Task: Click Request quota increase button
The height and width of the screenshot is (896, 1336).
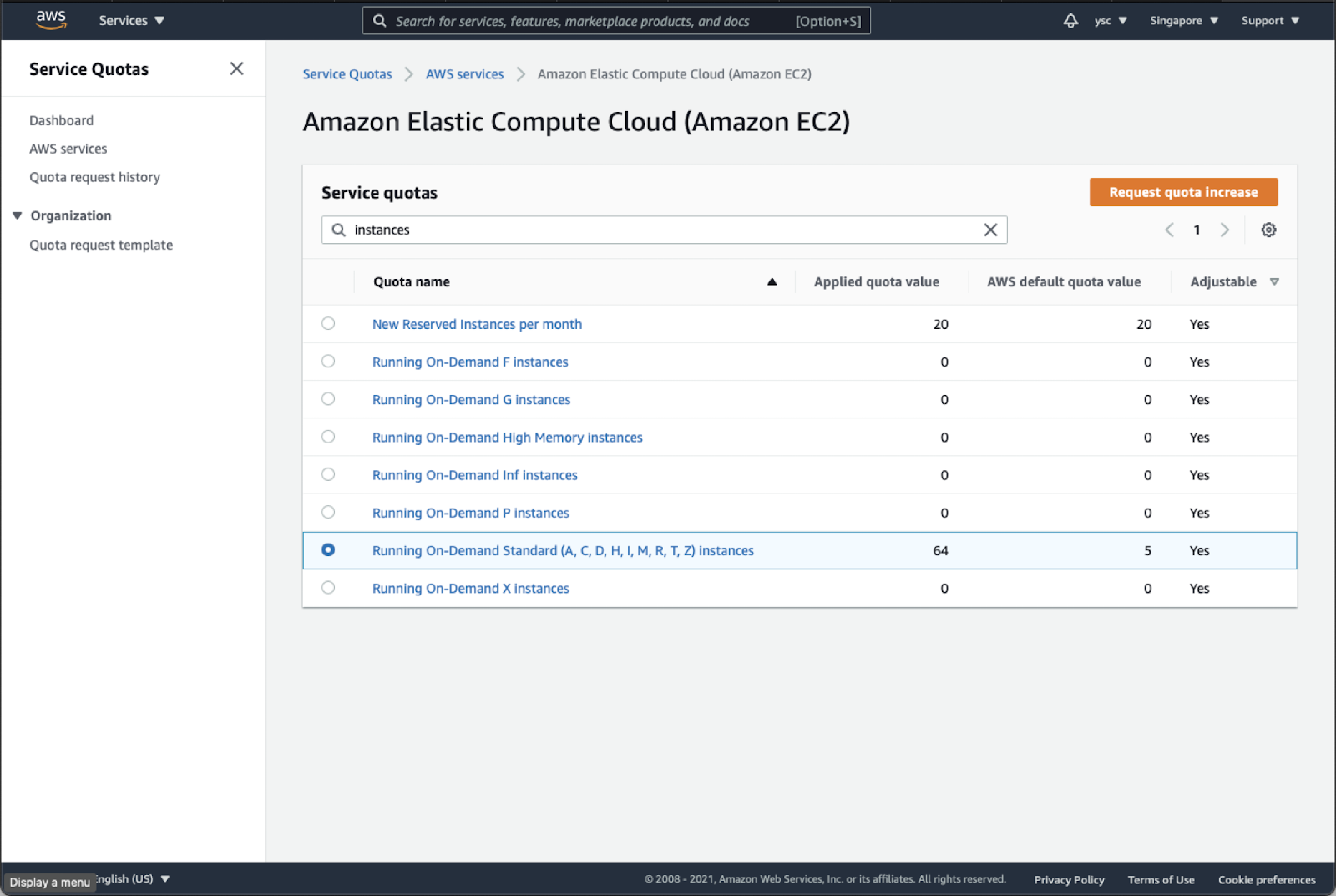Action: (x=1182, y=192)
